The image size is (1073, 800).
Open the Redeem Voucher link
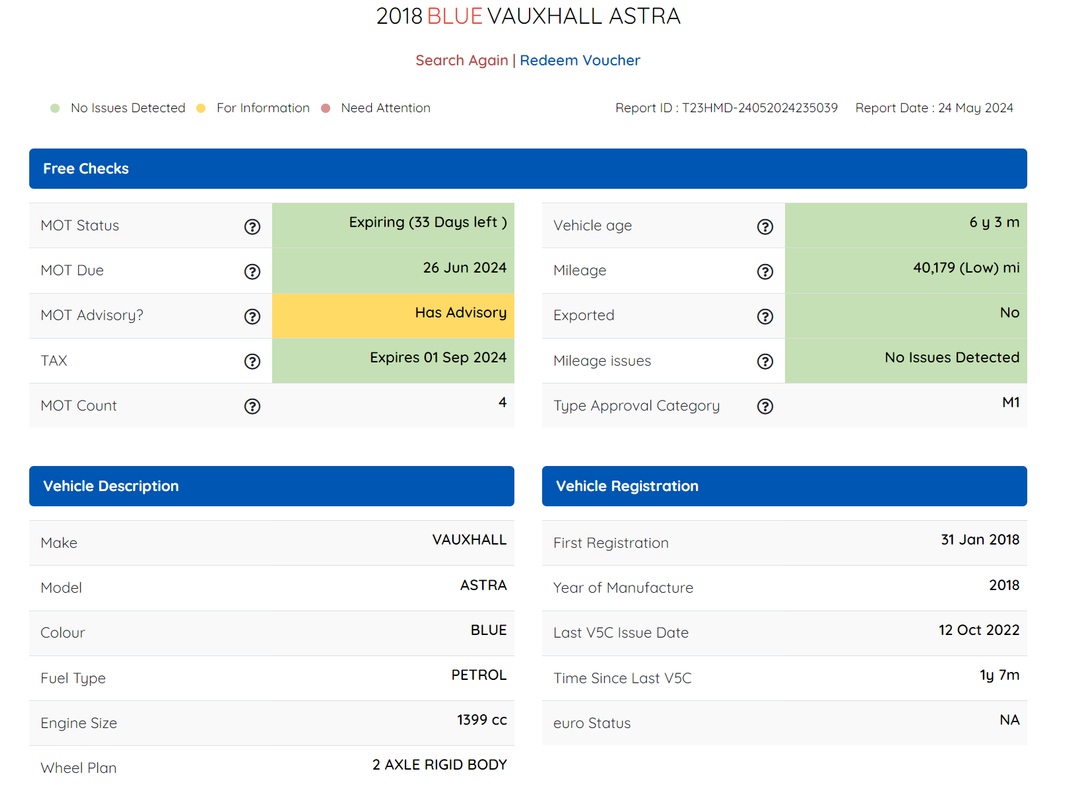(x=580, y=60)
